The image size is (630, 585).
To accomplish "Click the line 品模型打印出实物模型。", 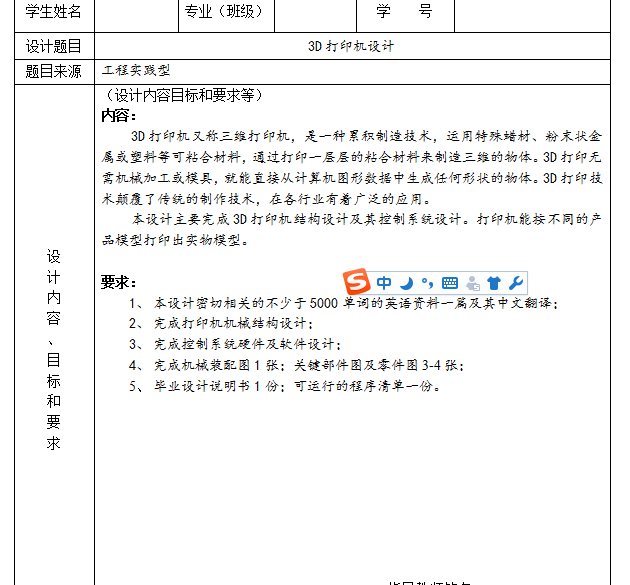I will [x=175, y=240].
